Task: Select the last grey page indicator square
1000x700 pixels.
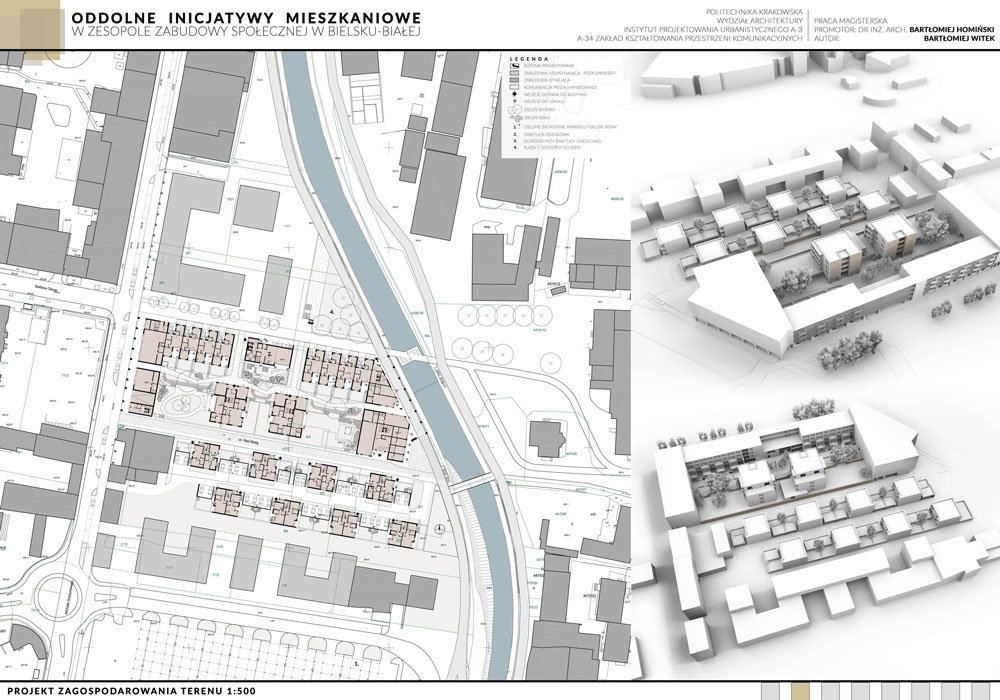Action: tap(980, 690)
